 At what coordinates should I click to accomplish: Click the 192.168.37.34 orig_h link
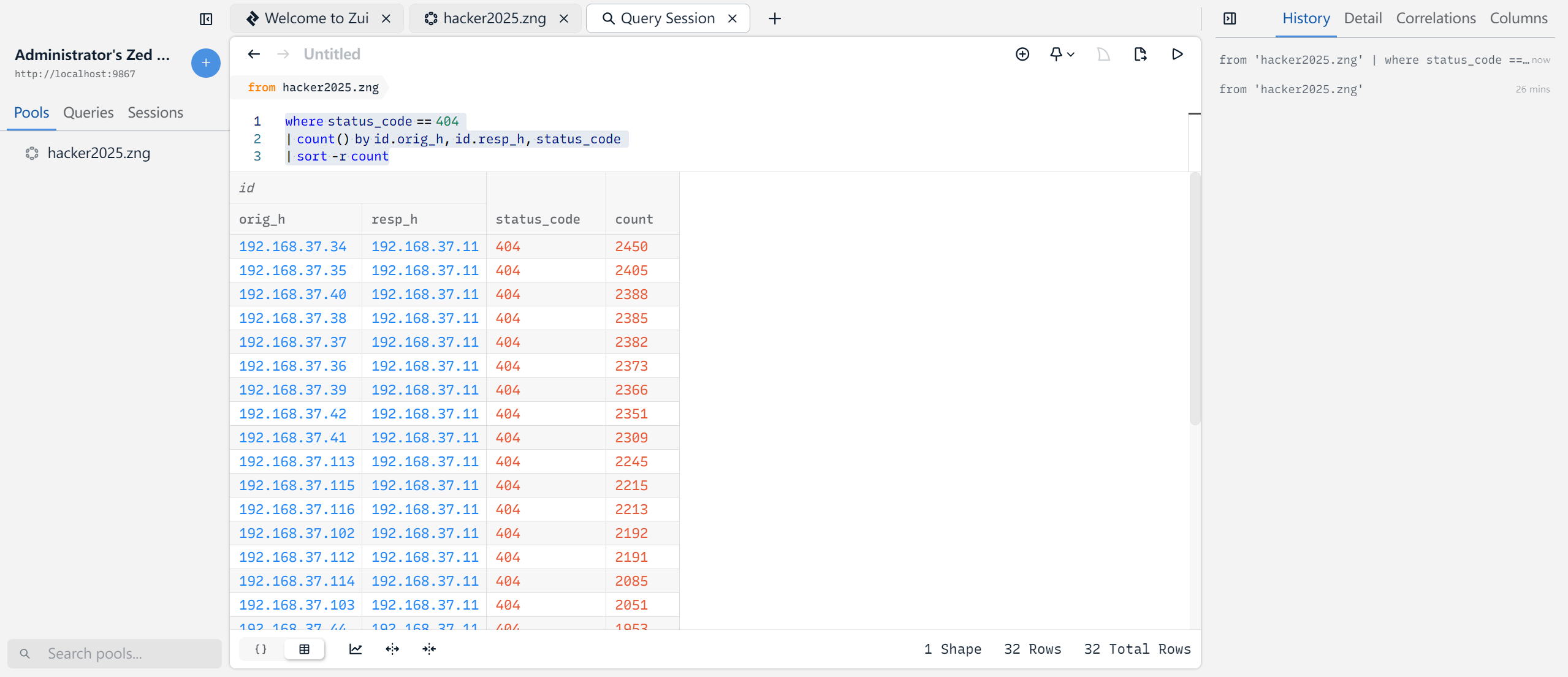click(292, 246)
